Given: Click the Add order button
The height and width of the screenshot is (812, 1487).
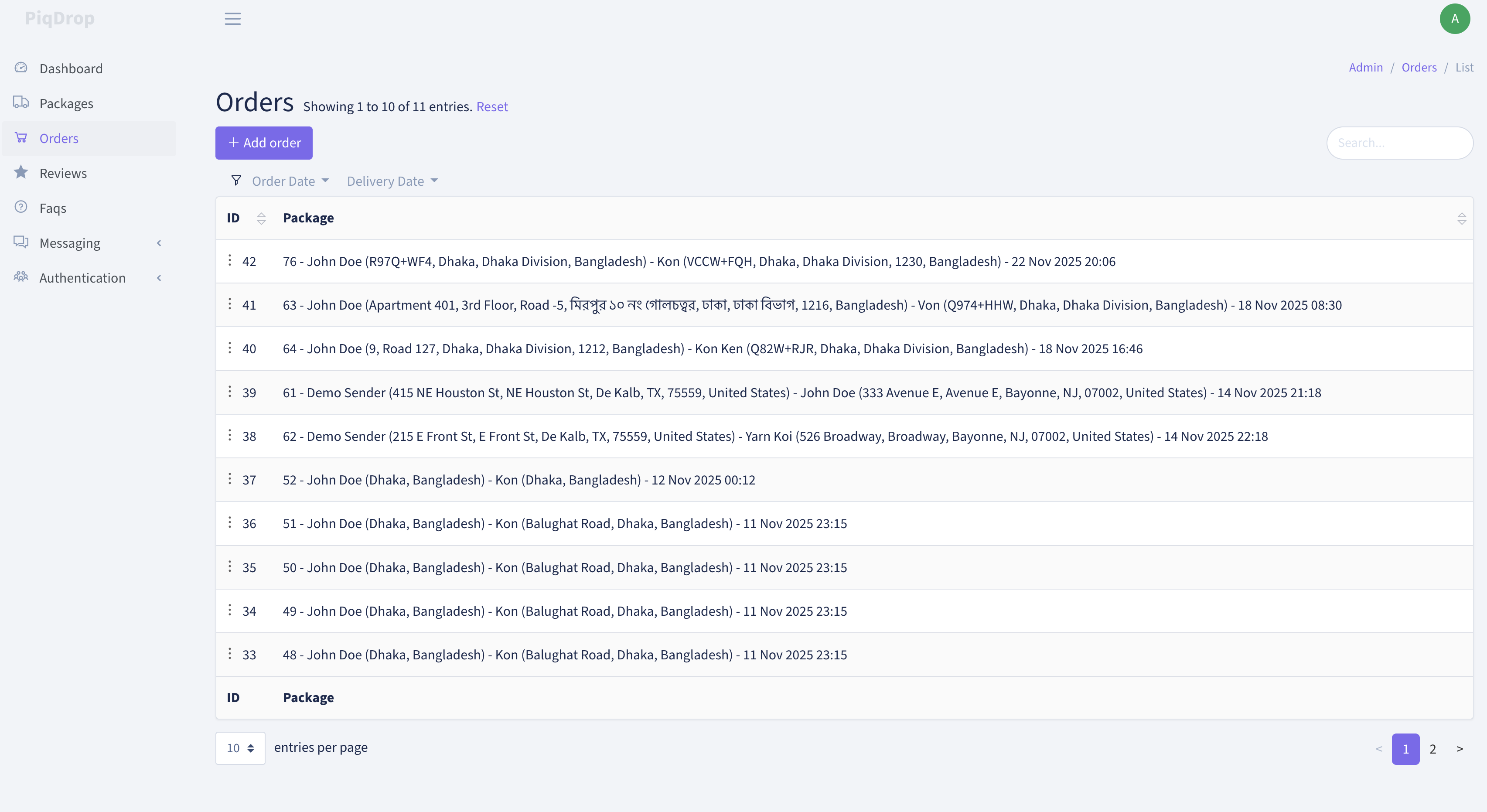Looking at the screenshot, I should 264,143.
